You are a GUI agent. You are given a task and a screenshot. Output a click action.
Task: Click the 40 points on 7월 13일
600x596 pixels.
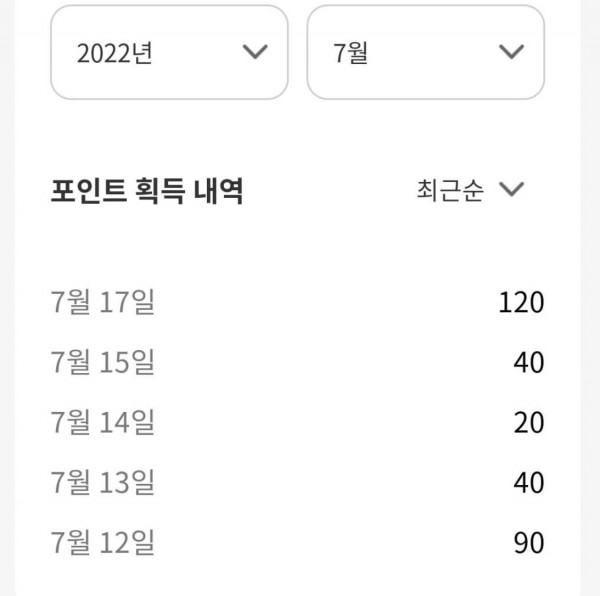pos(528,483)
